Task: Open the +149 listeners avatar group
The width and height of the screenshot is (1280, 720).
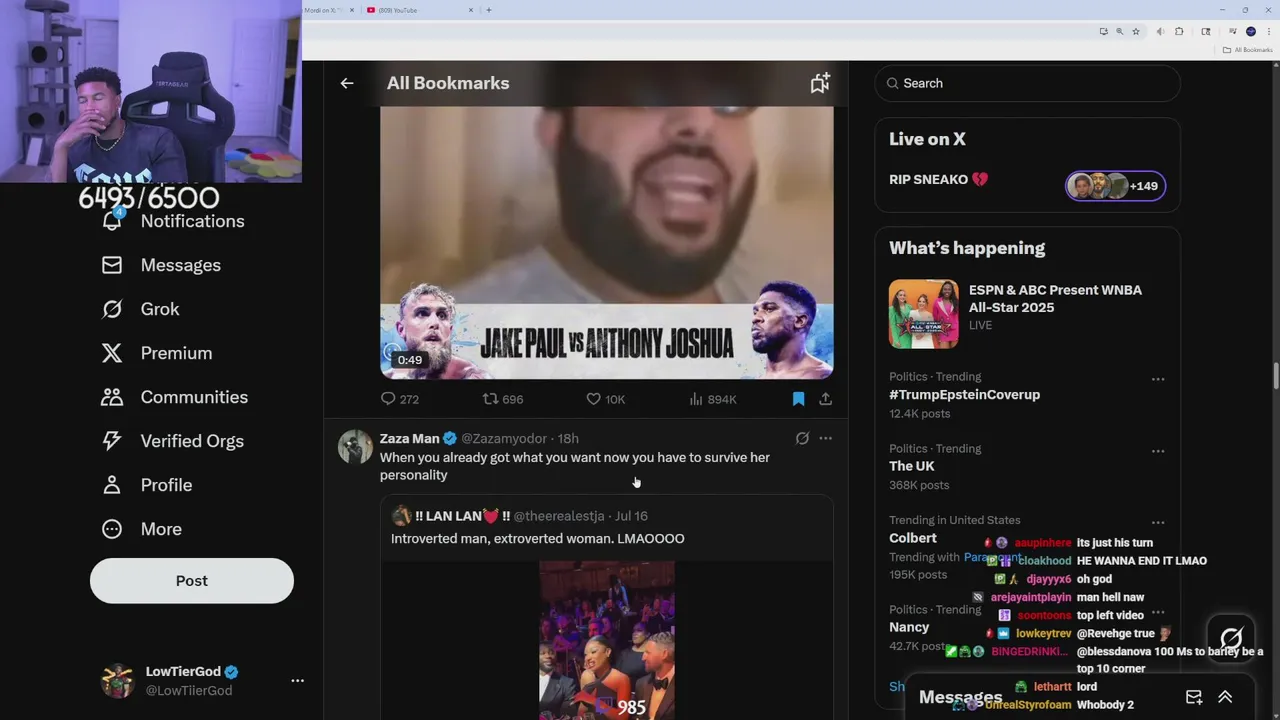Action: click(1115, 186)
